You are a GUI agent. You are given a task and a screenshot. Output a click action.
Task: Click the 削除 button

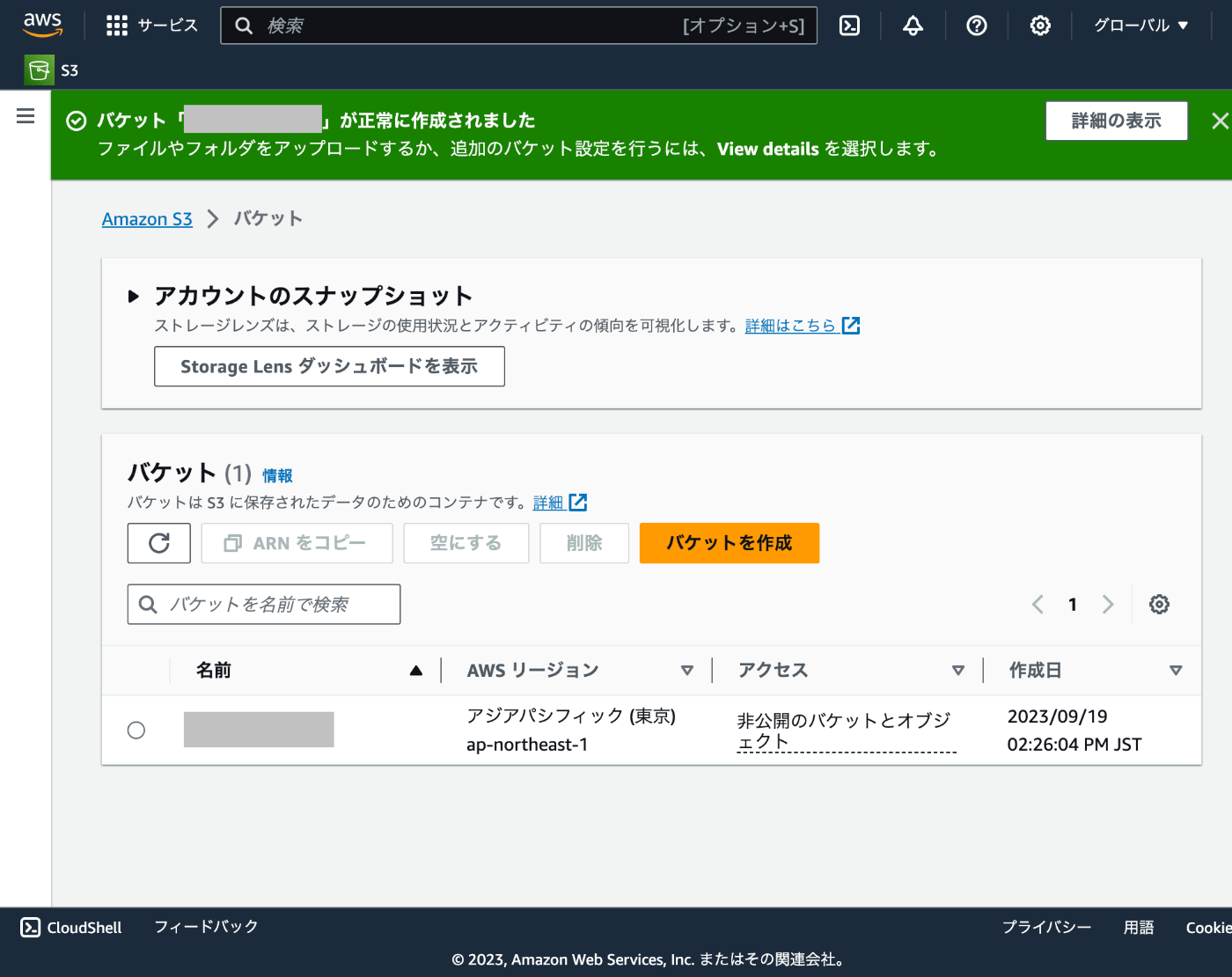[x=584, y=543]
